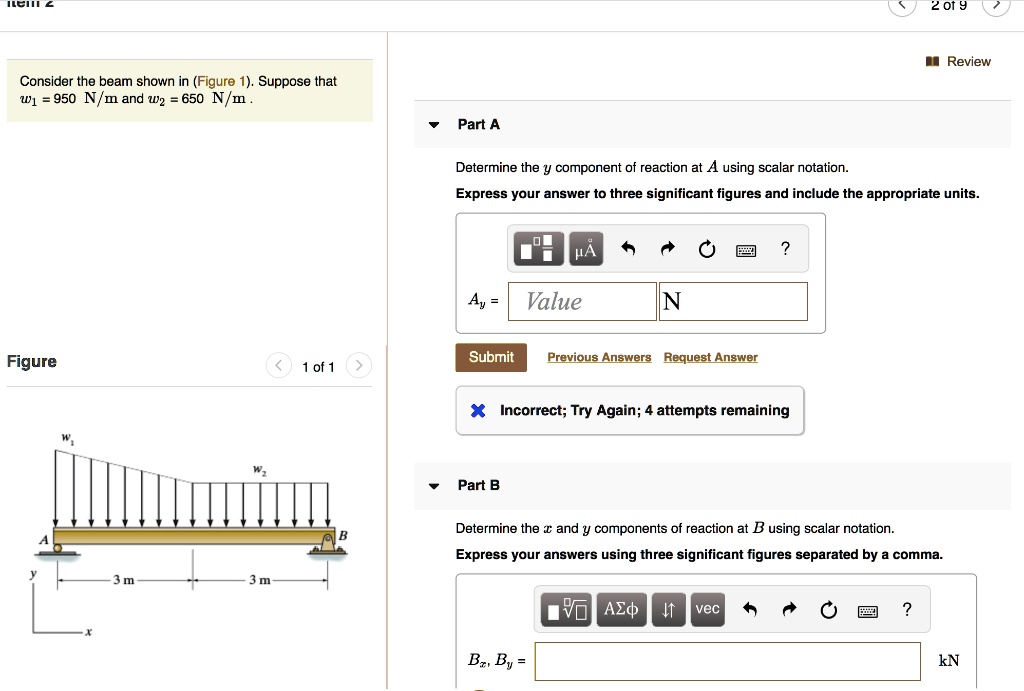Collapse the Part A section

click(x=432, y=124)
